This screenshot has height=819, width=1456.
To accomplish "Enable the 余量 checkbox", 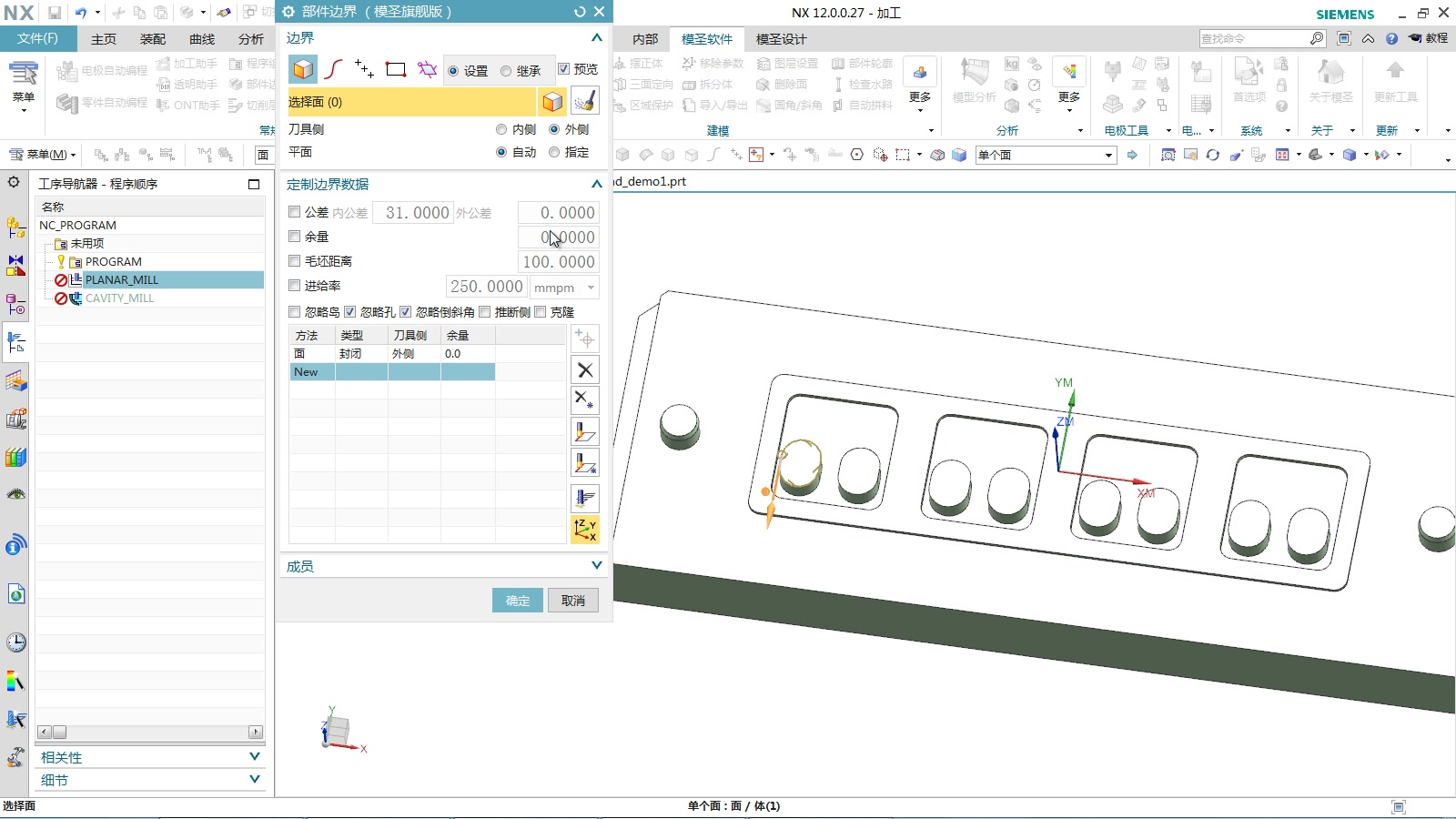I will click(x=294, y=237).
